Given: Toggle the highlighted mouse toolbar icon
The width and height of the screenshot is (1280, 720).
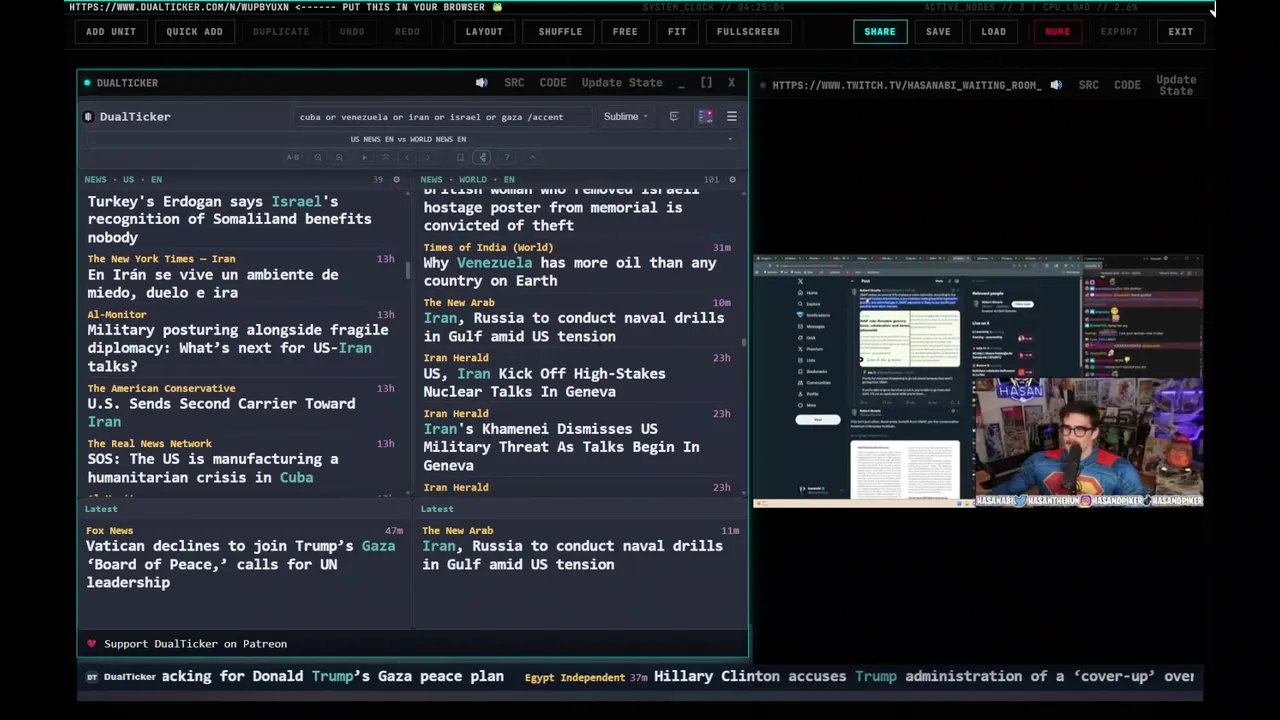Looking at the screenshot, I should (482, 157).
